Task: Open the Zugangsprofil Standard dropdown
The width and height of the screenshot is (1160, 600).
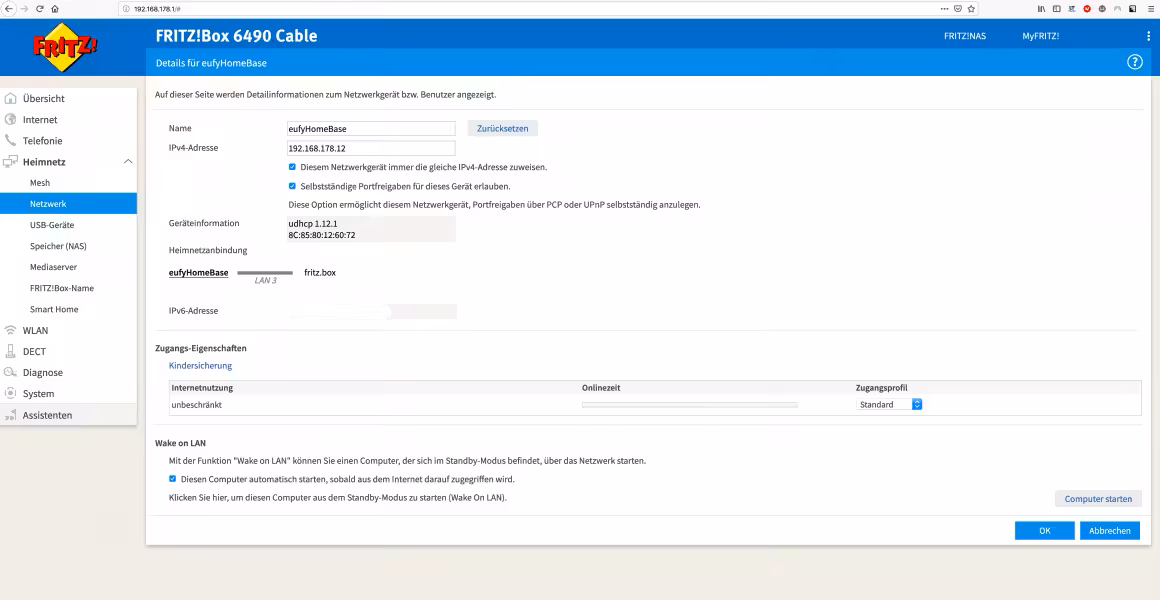Action: (889, 405)
